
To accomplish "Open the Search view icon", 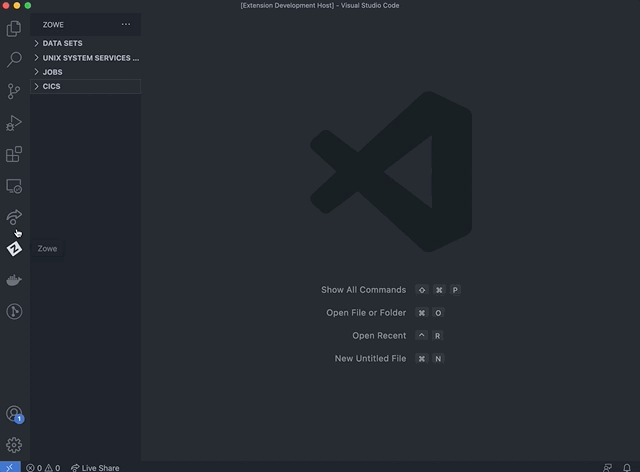I will click(x=14, y=60).
